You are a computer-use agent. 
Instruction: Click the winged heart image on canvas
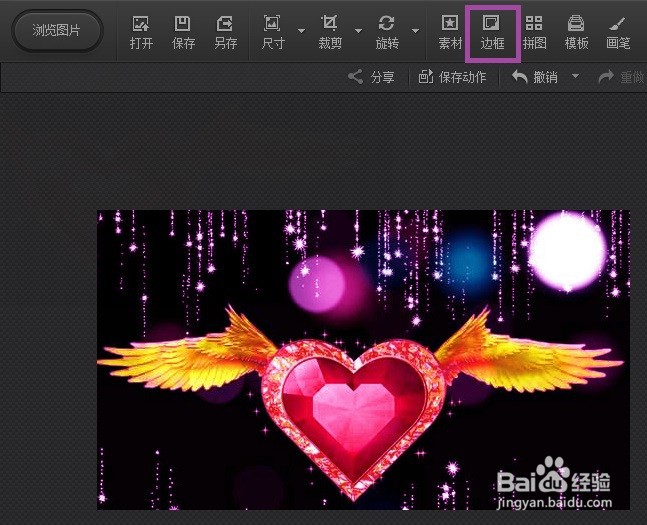coord(363,360)
